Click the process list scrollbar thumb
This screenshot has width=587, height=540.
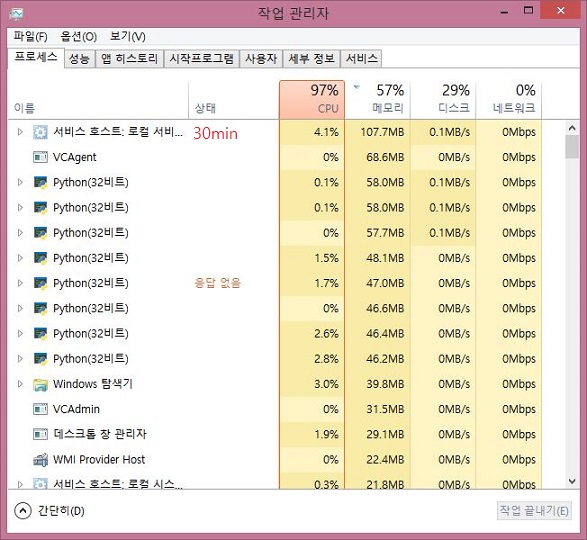[572, 147]
